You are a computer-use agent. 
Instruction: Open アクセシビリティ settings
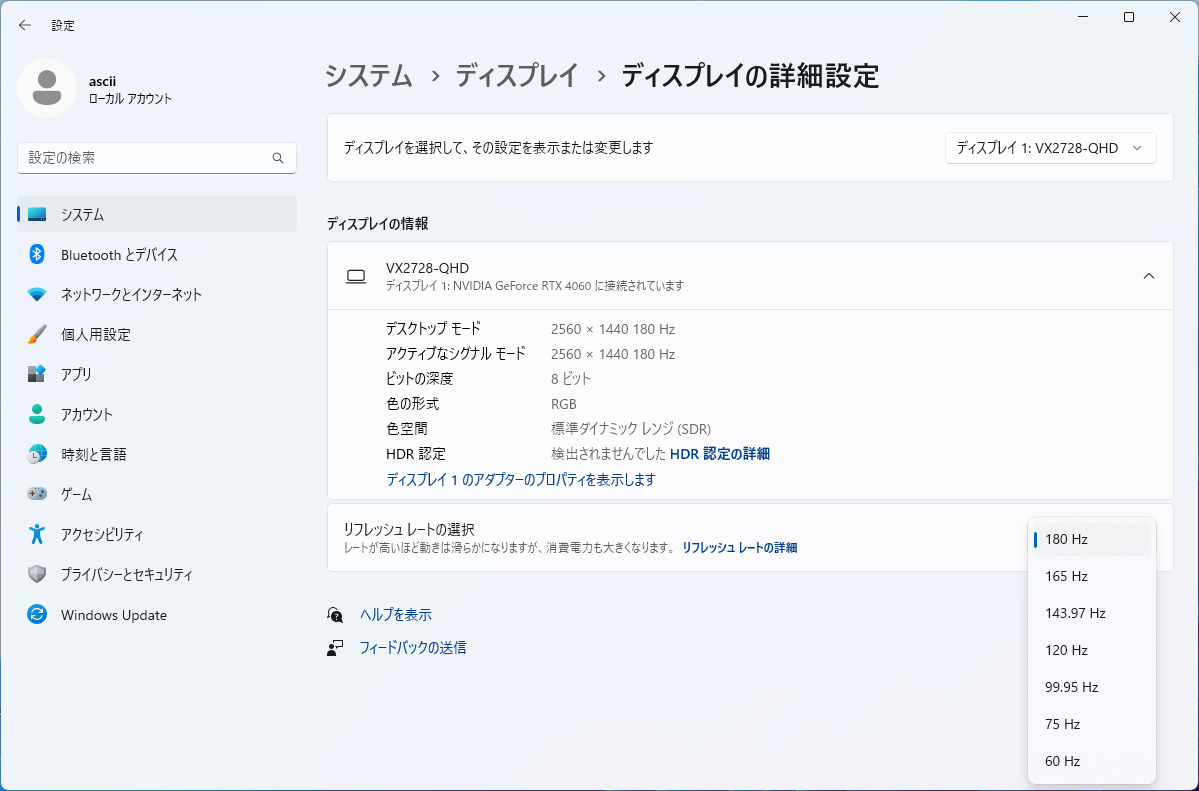tap(101, 535)
